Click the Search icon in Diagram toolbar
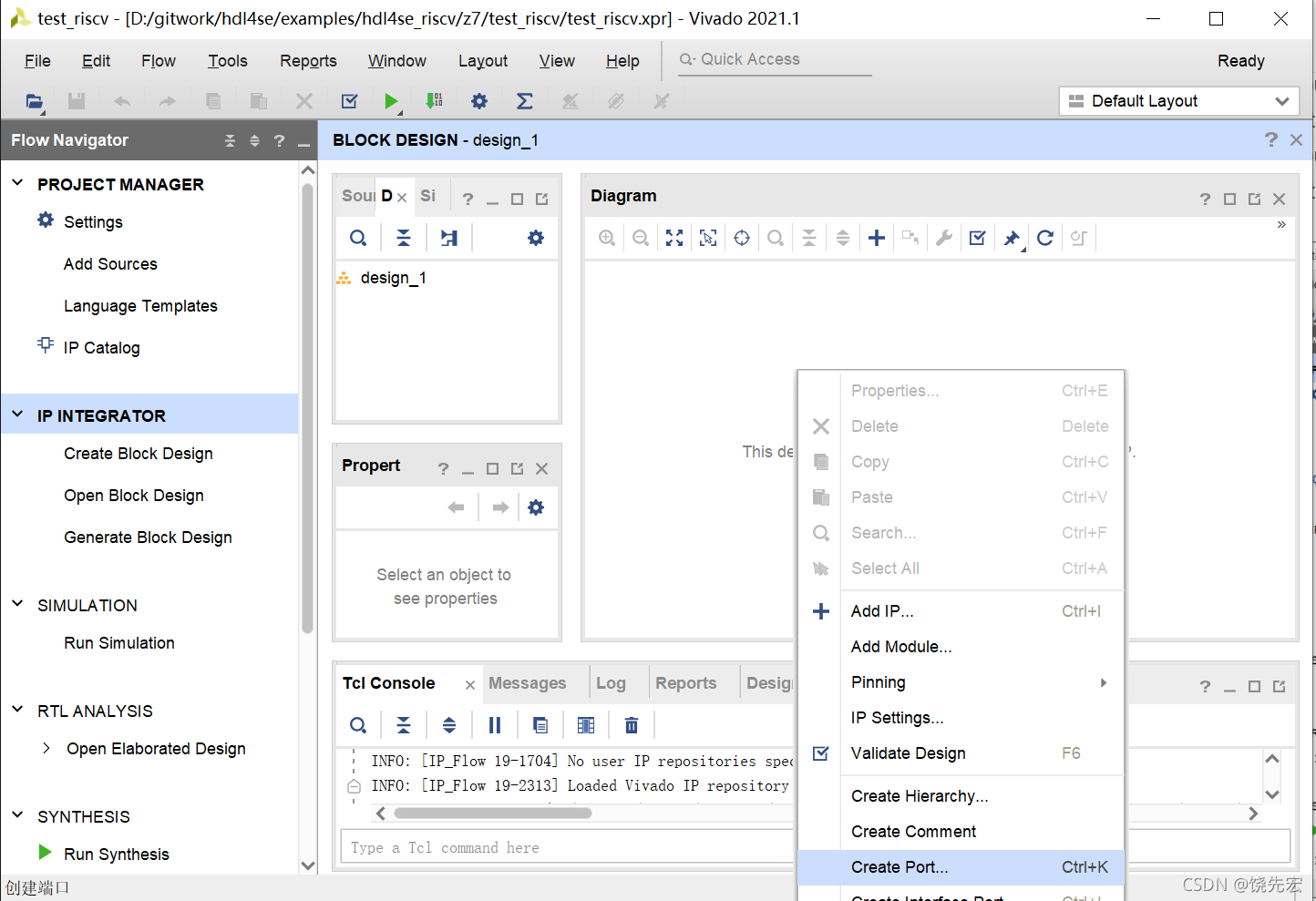 click(776, 238)
